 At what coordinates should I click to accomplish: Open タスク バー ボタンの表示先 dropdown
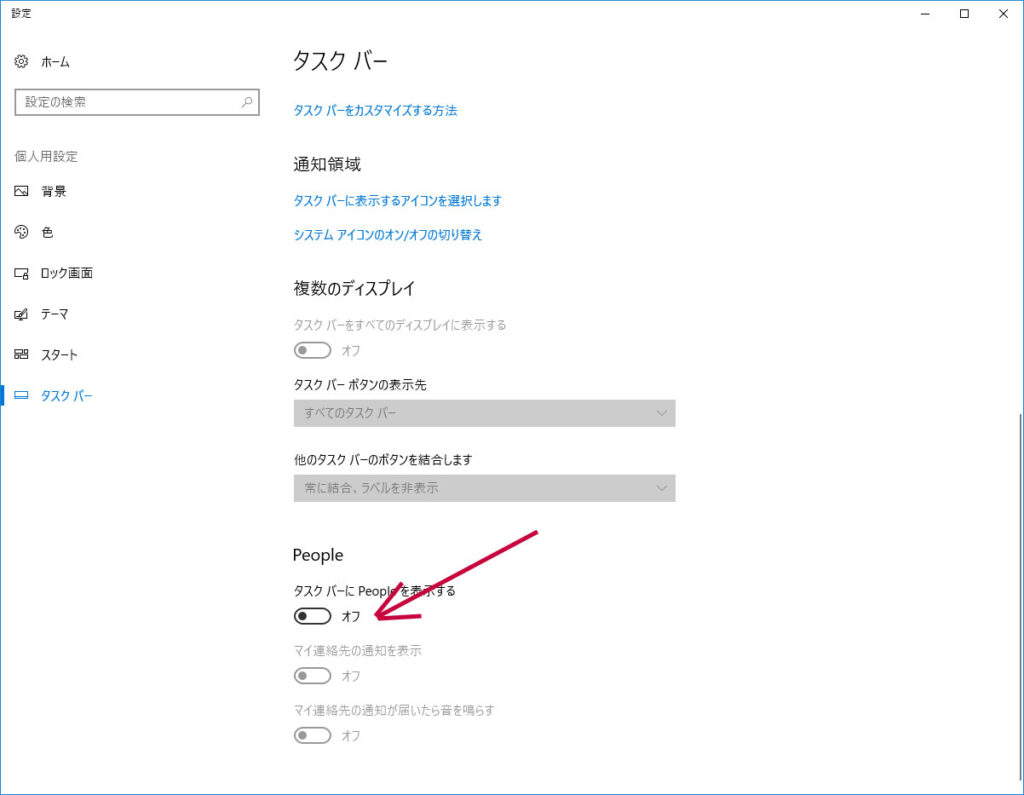(484, 413)
